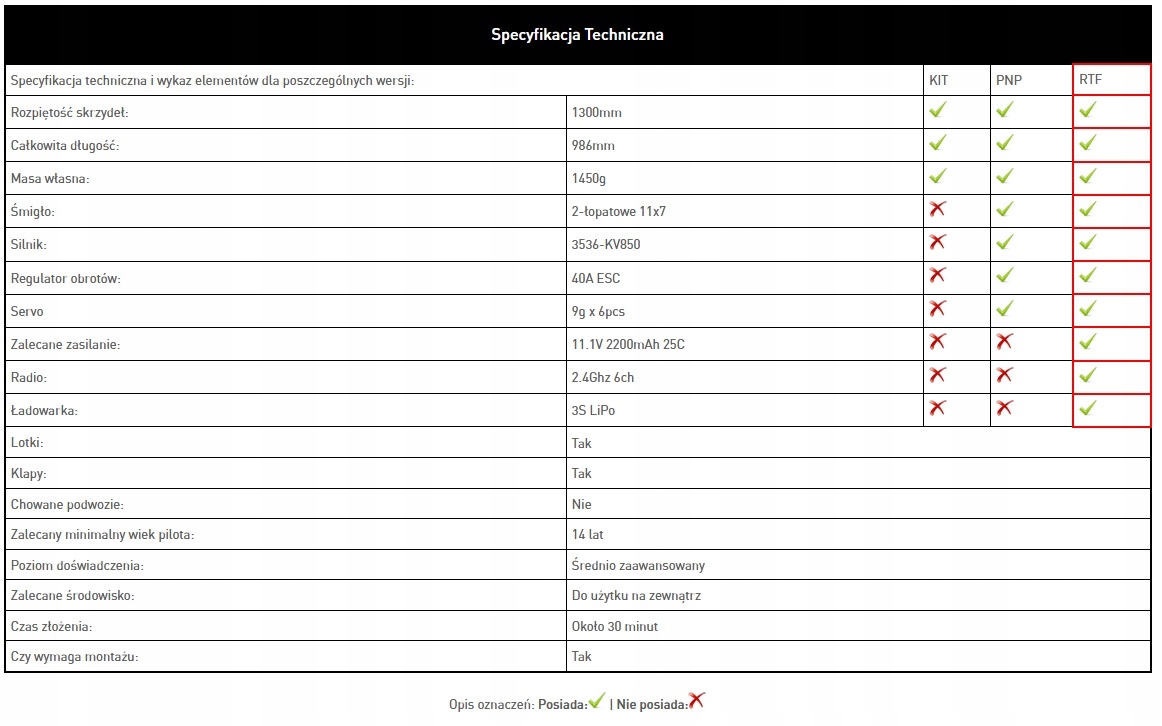Select the PNP column header
This screenshot has width=1162, height=726.
point(1008,80)
